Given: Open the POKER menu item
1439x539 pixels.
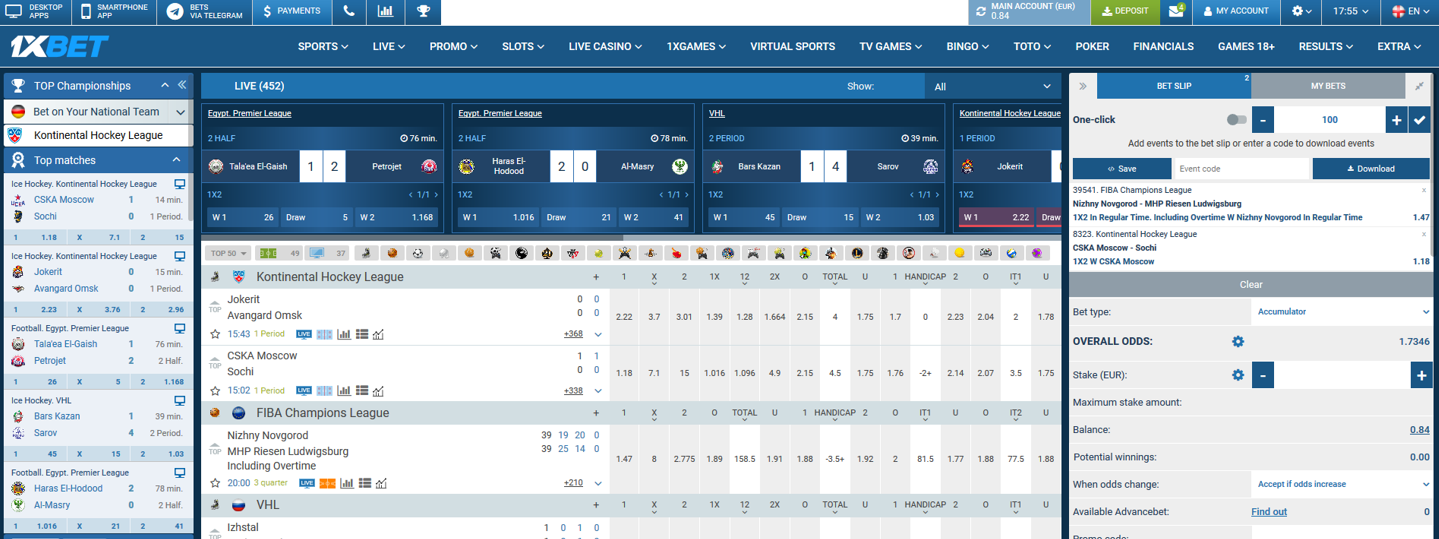Looking at the screenshot, I should (x=1092, y=46).
